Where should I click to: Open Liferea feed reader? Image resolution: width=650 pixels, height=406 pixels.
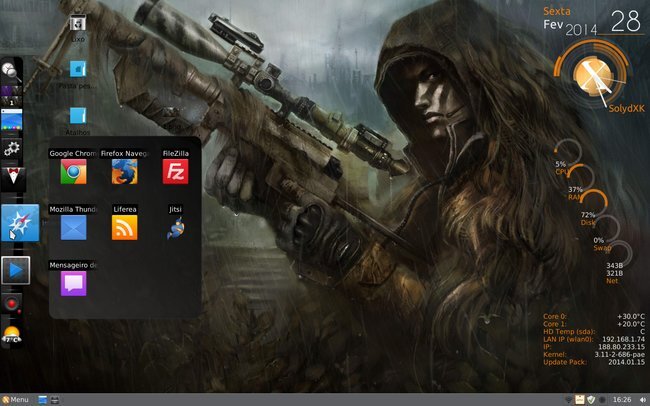124,227
